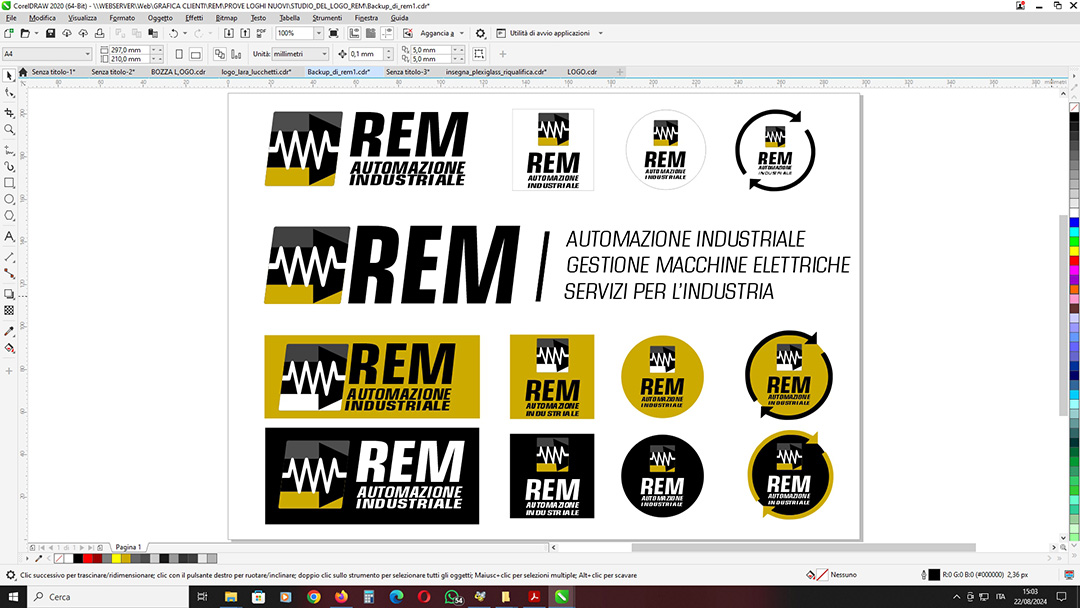Click the Aggancia a button

[x=435, y=33]
